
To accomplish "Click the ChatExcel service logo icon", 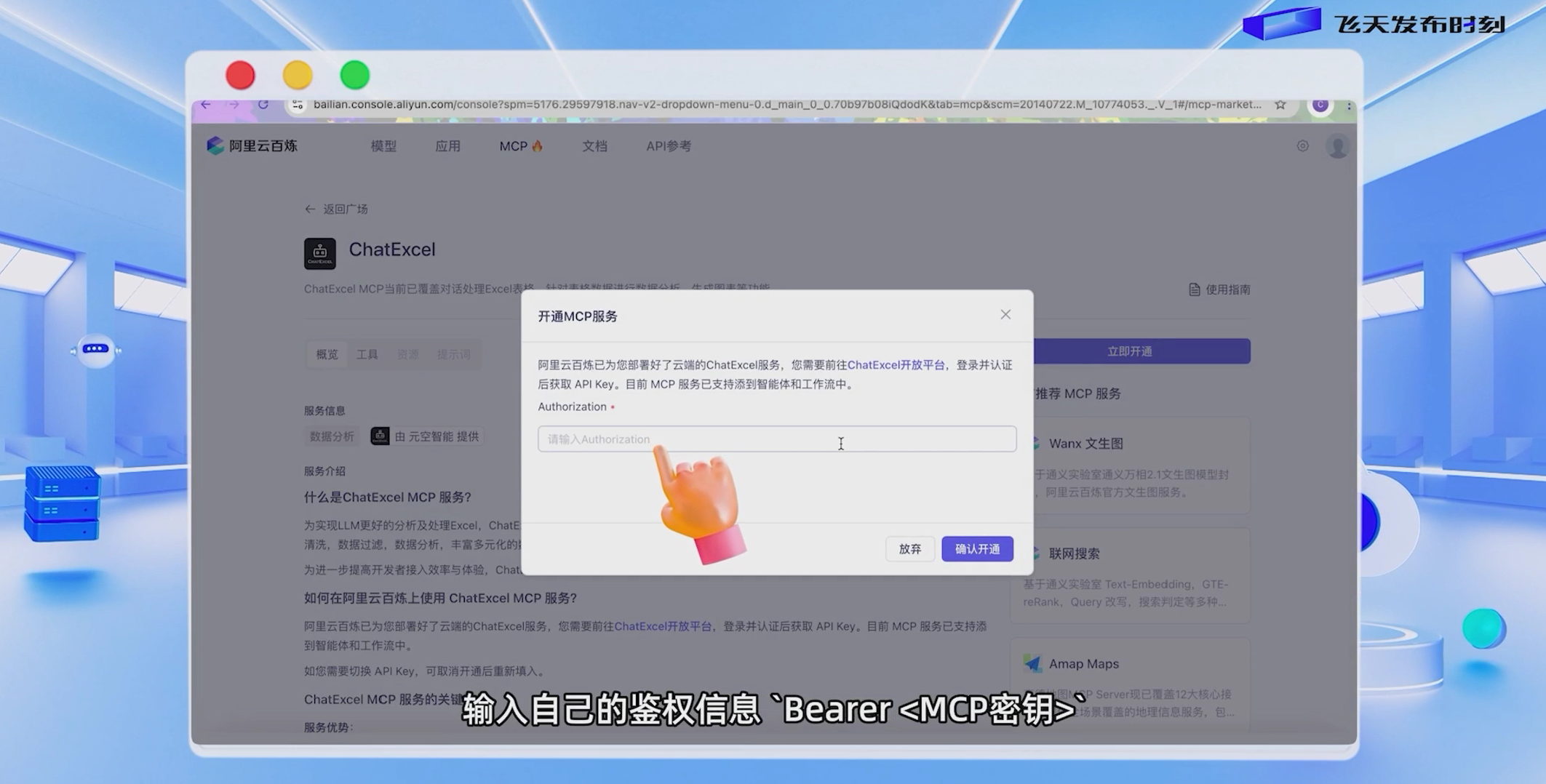I will 319,253.
